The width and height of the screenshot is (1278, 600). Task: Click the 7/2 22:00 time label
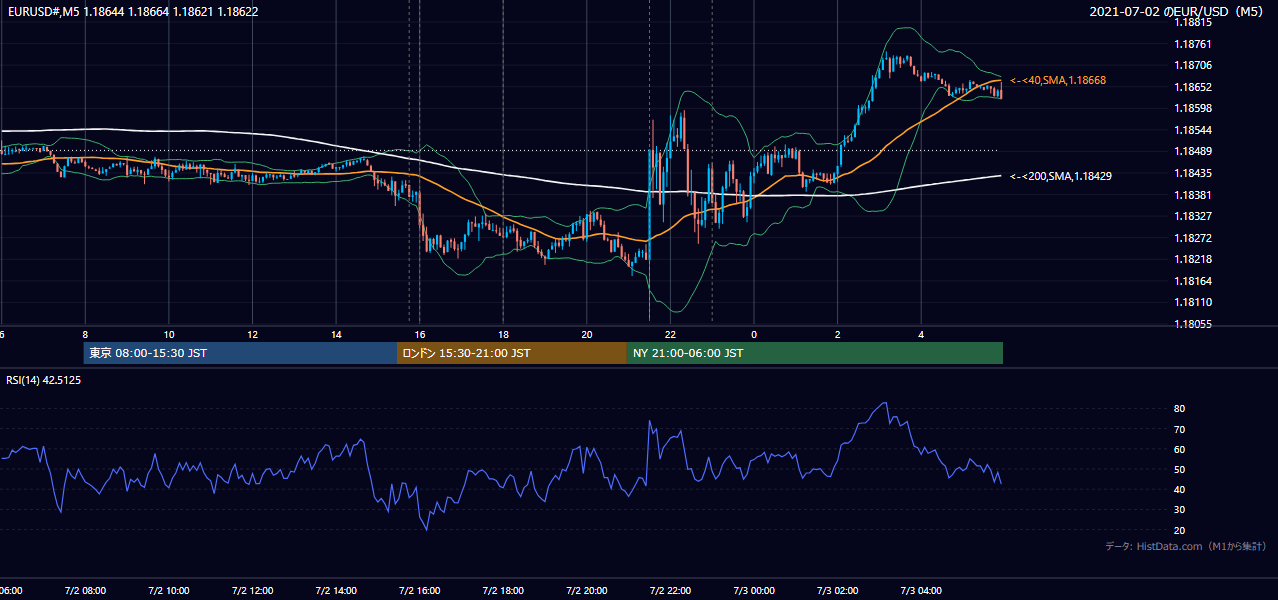tap(670, 590)
